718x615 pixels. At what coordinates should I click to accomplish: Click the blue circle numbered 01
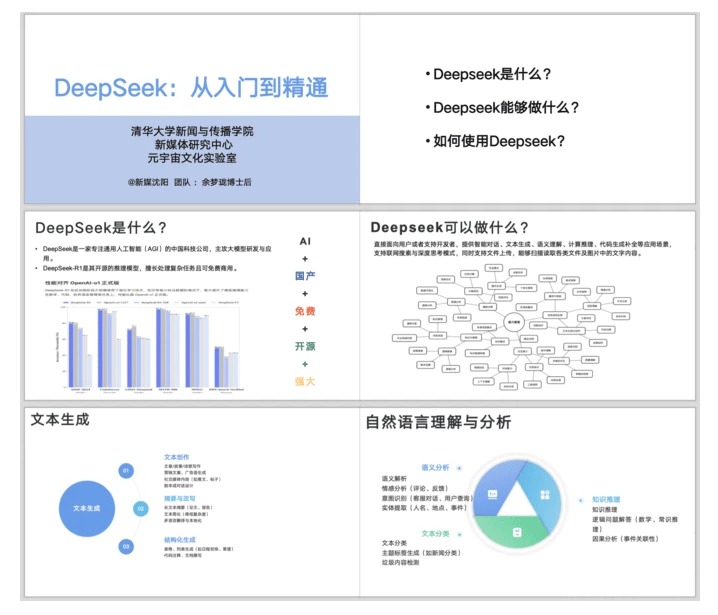tap(126, 470)
